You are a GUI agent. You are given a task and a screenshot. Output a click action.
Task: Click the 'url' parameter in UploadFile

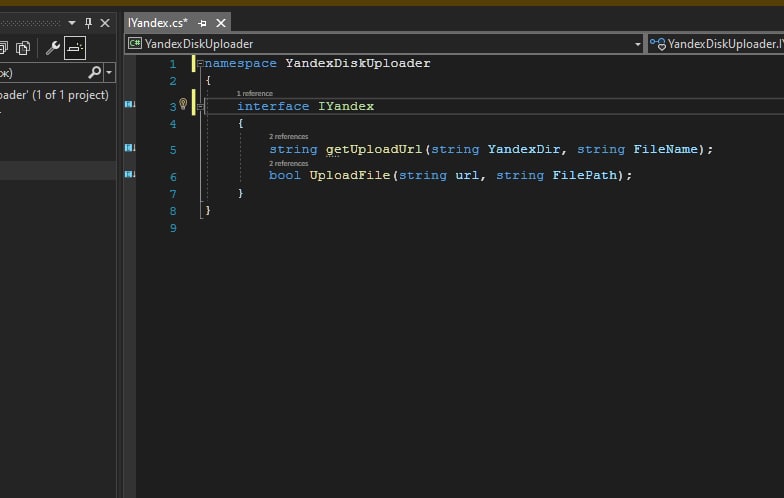click(x=467, y=175)
